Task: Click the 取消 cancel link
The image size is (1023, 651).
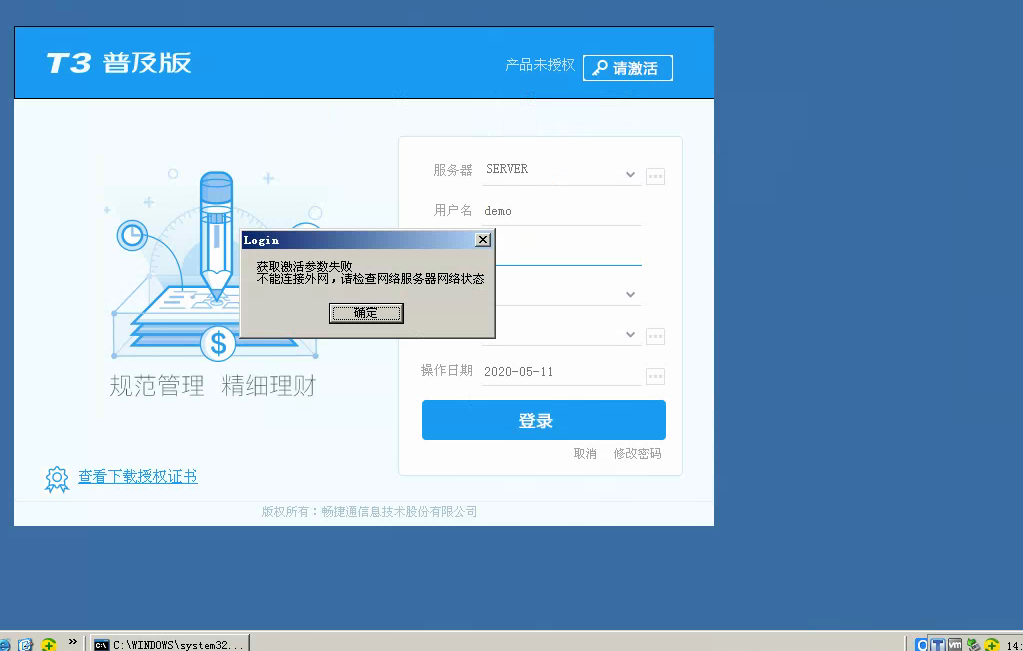Action: pyautogui.click(x=585, y=453)
